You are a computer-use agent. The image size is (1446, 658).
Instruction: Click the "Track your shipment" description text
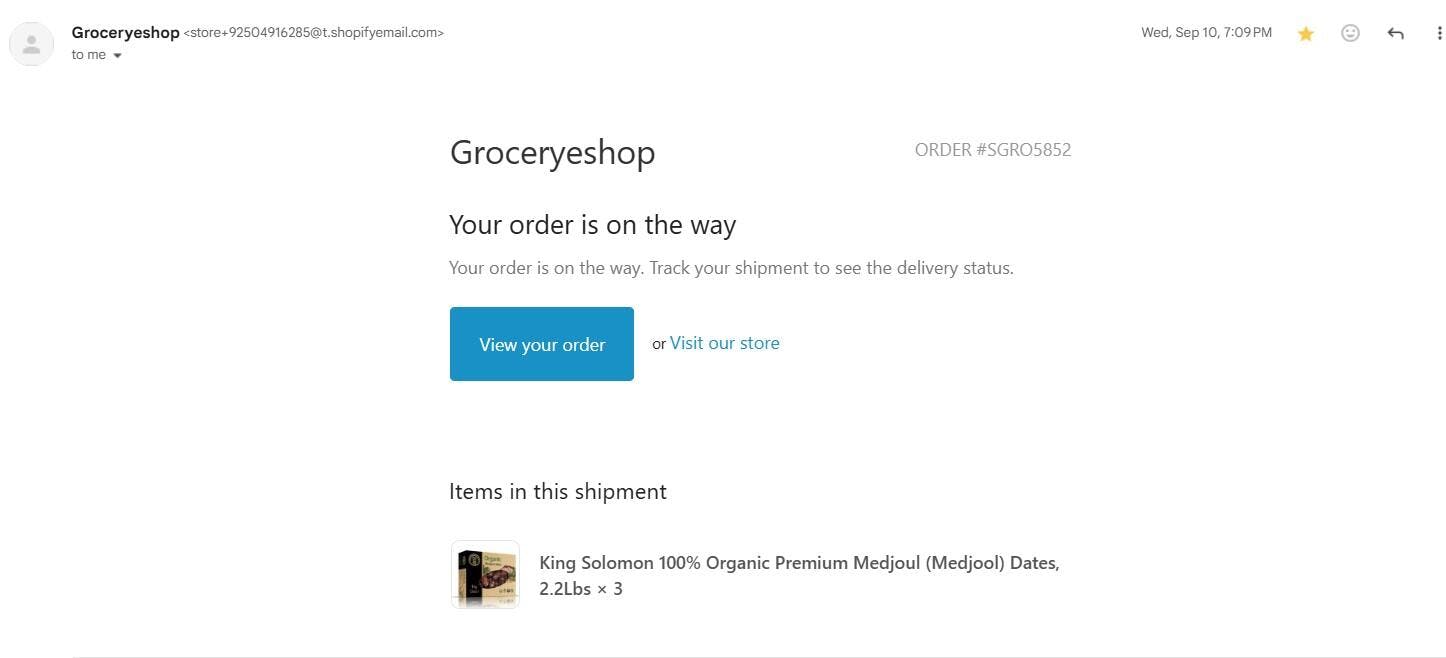(731, 268)
